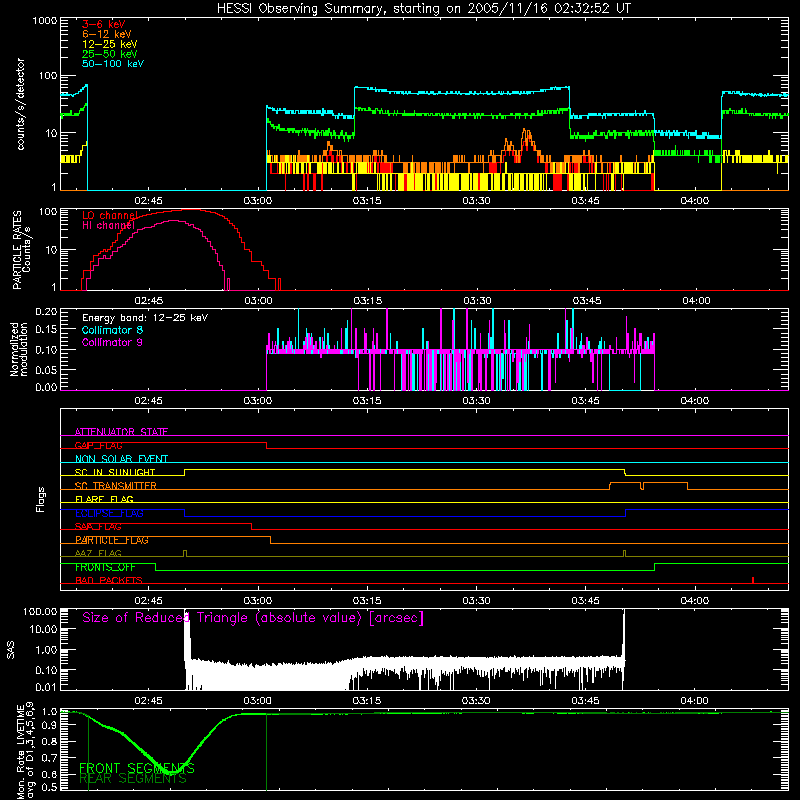The image size is (800, 800).
Task: Click the 0.20 tick on modulation panel
Action: [x=46, y=311]
